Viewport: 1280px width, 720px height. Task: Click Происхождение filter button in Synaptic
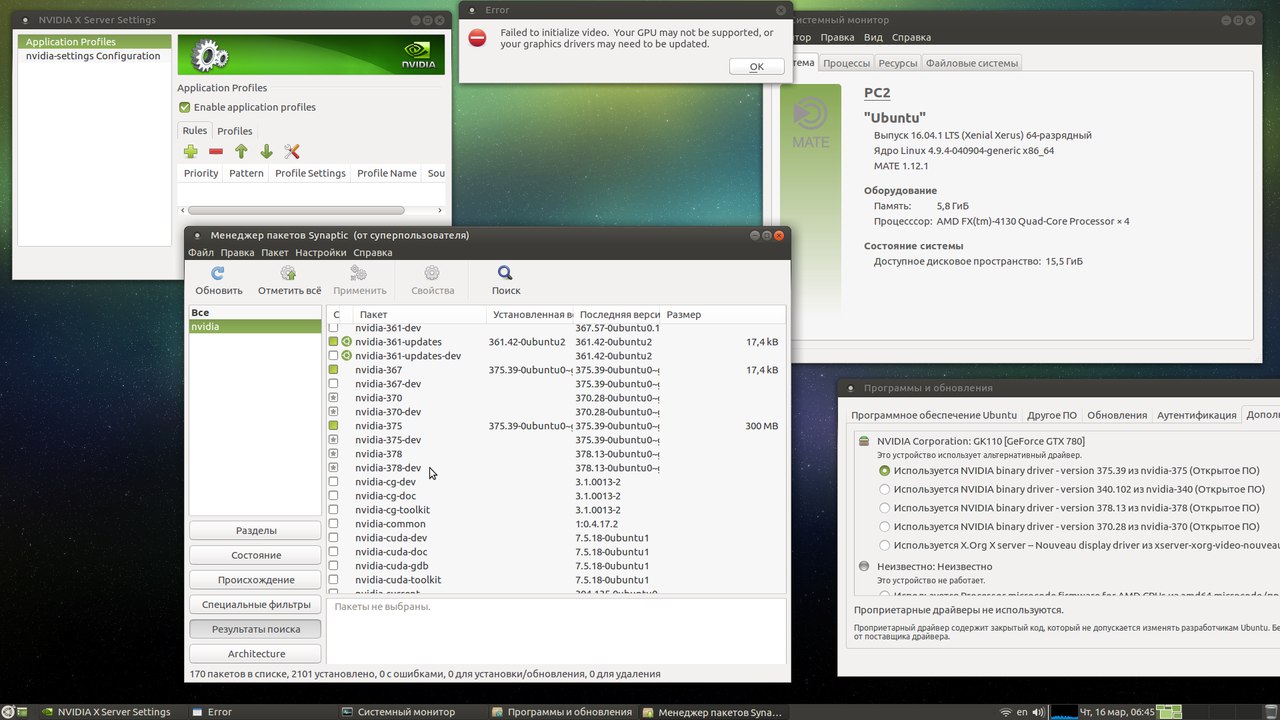(256, 580)
